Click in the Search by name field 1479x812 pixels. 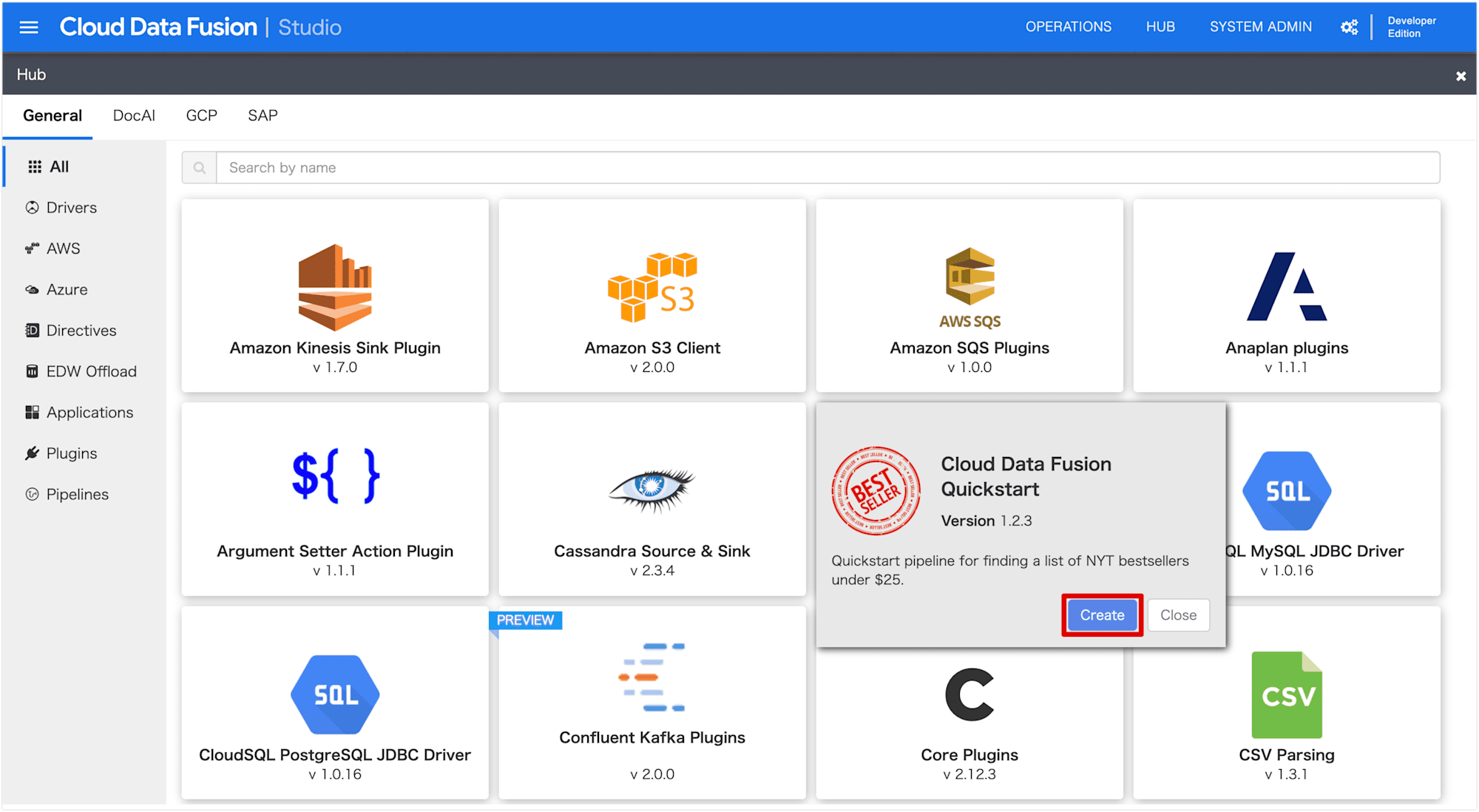coord(828,168)
